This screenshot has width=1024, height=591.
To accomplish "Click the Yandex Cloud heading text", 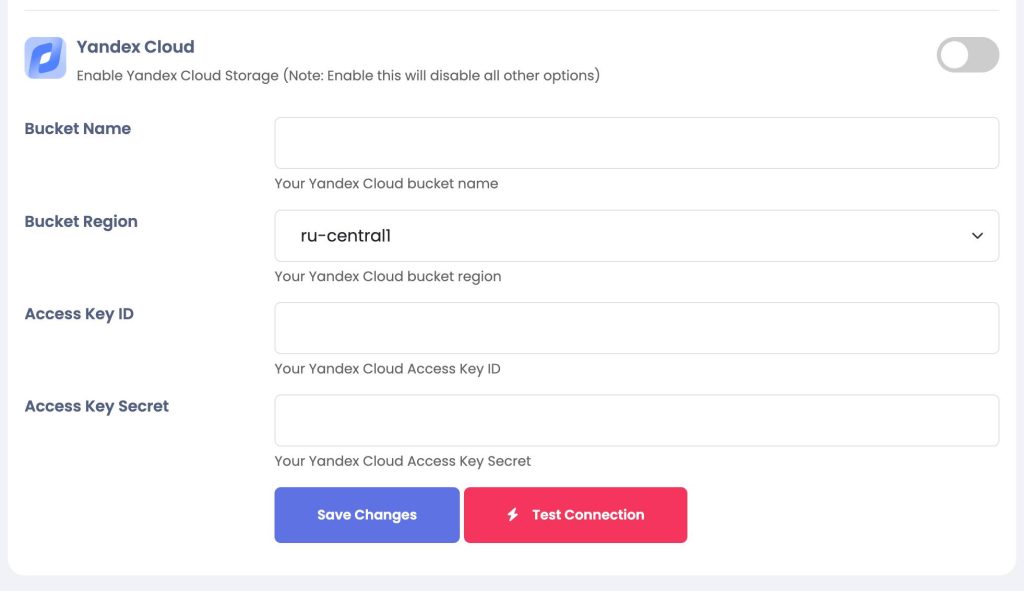I will [x=135, y=47].
